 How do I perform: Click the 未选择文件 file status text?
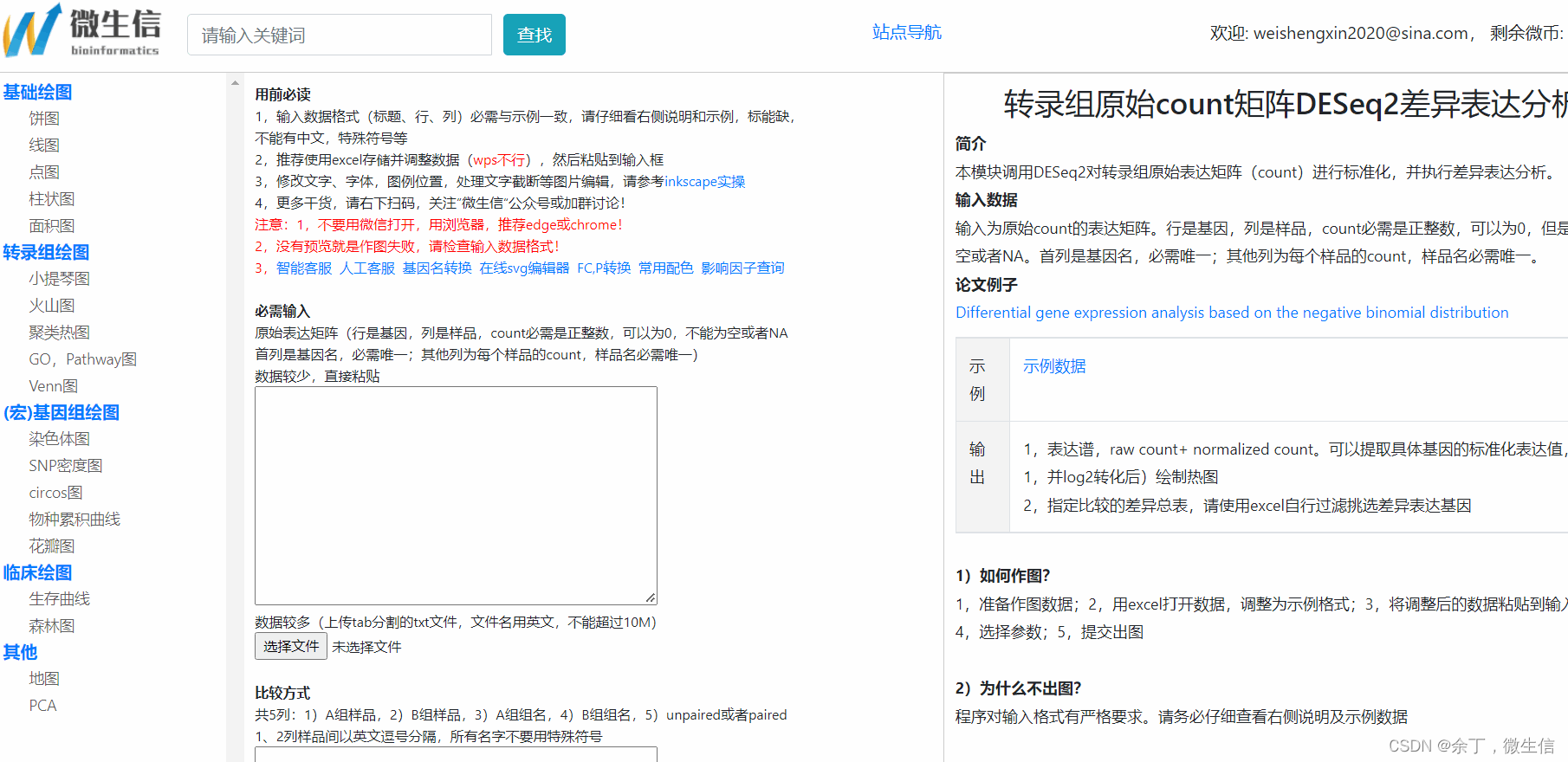point(366,647)
